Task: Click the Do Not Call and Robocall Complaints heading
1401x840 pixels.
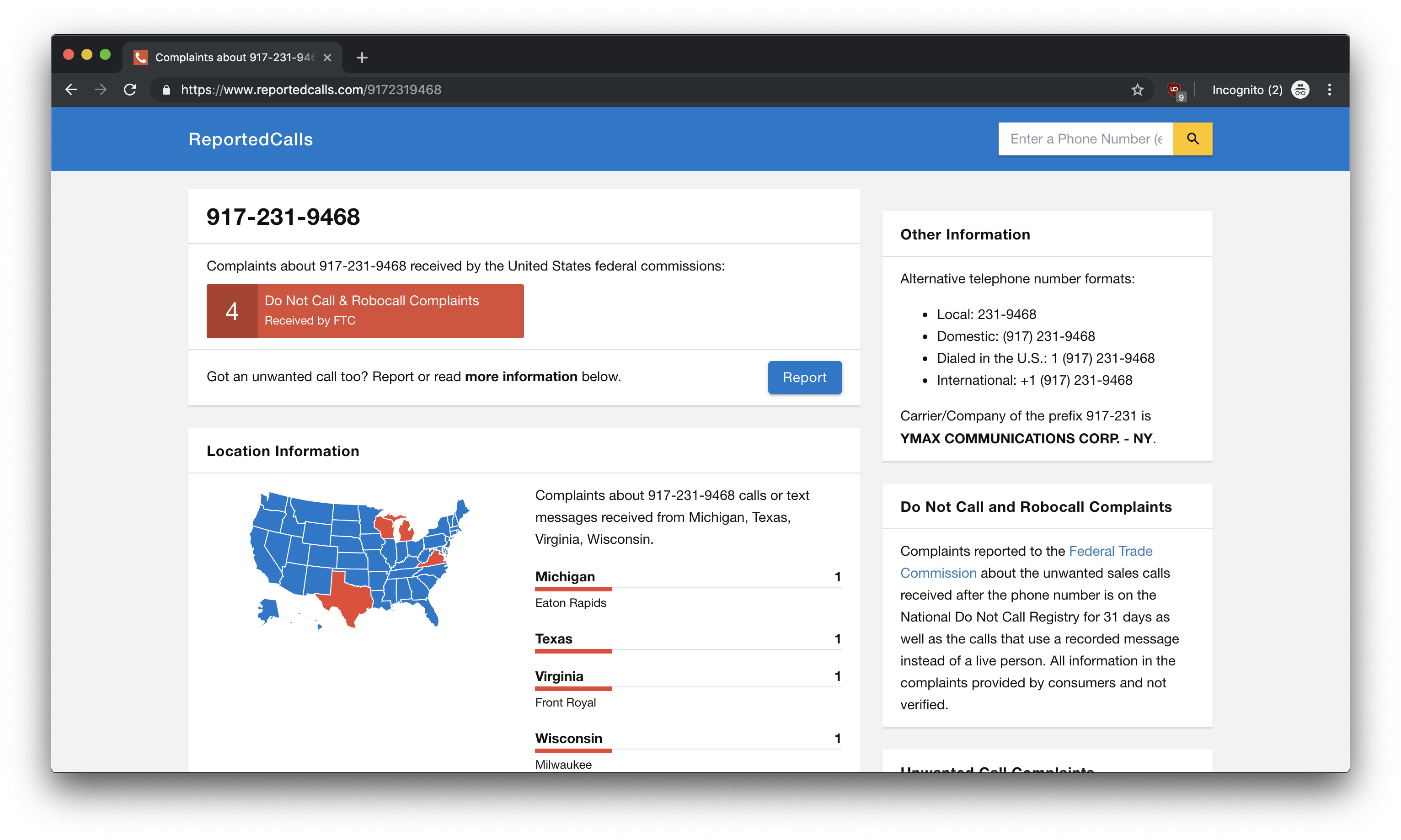Action: pos(1036,506)
